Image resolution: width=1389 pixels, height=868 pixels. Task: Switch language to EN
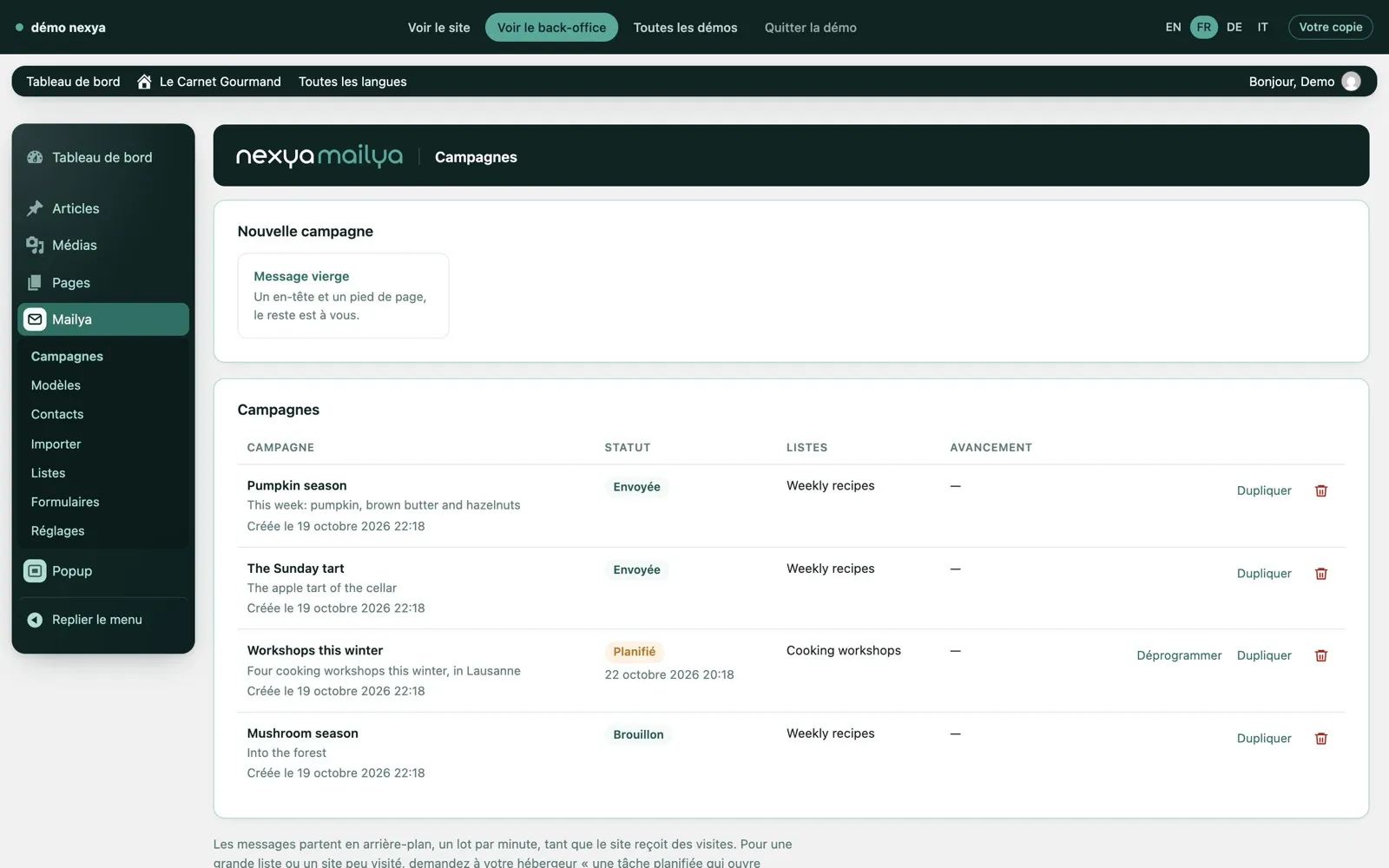pos(1173,27)
